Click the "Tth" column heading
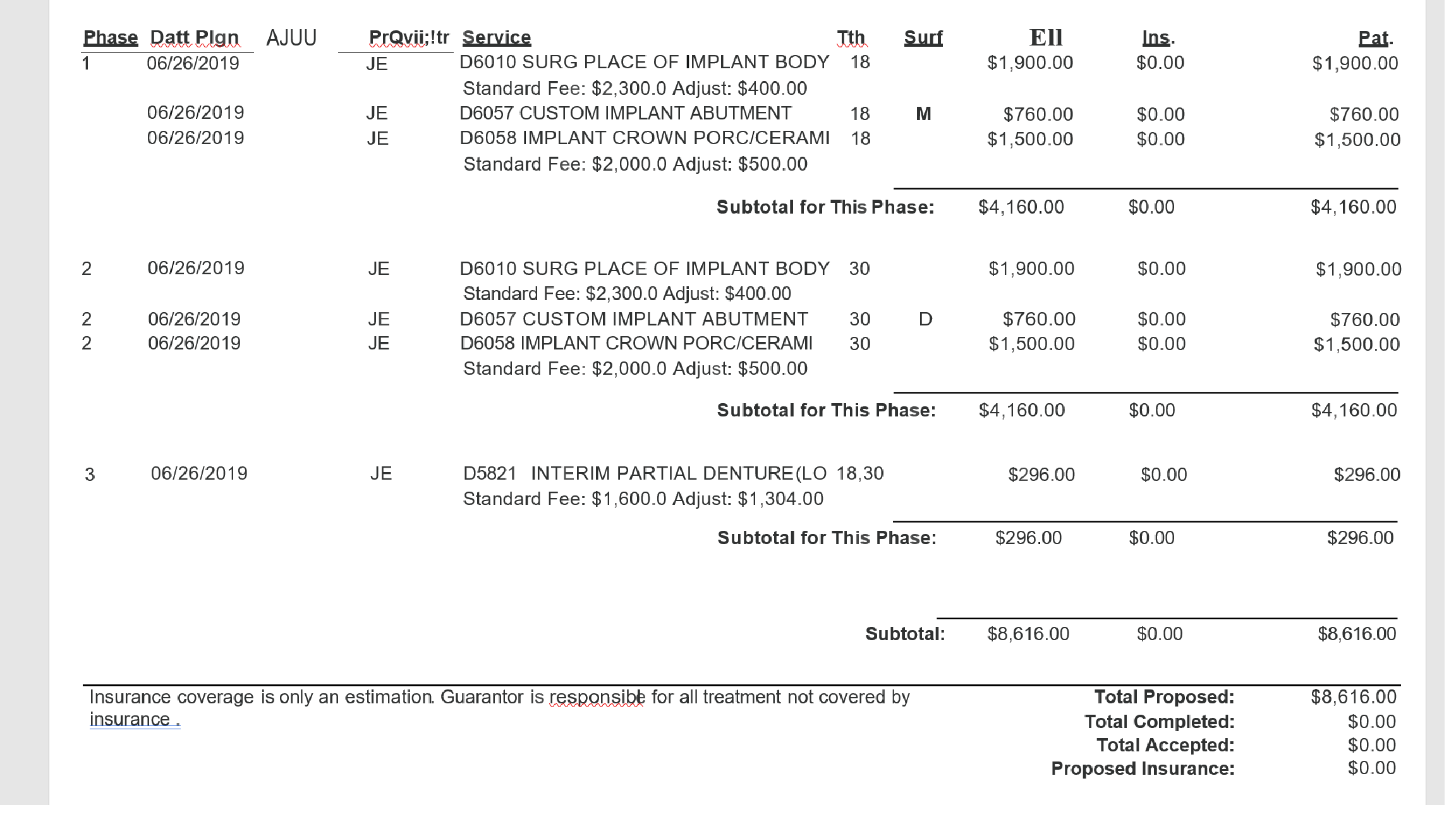Image resolution: width=1456 pixels, height=819 pixels. [x=851, y=38]
